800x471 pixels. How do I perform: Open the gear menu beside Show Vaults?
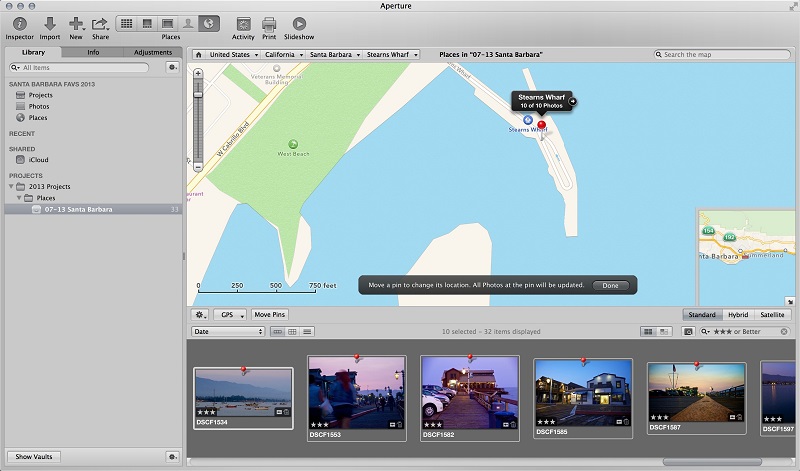(x=172, y=457)
